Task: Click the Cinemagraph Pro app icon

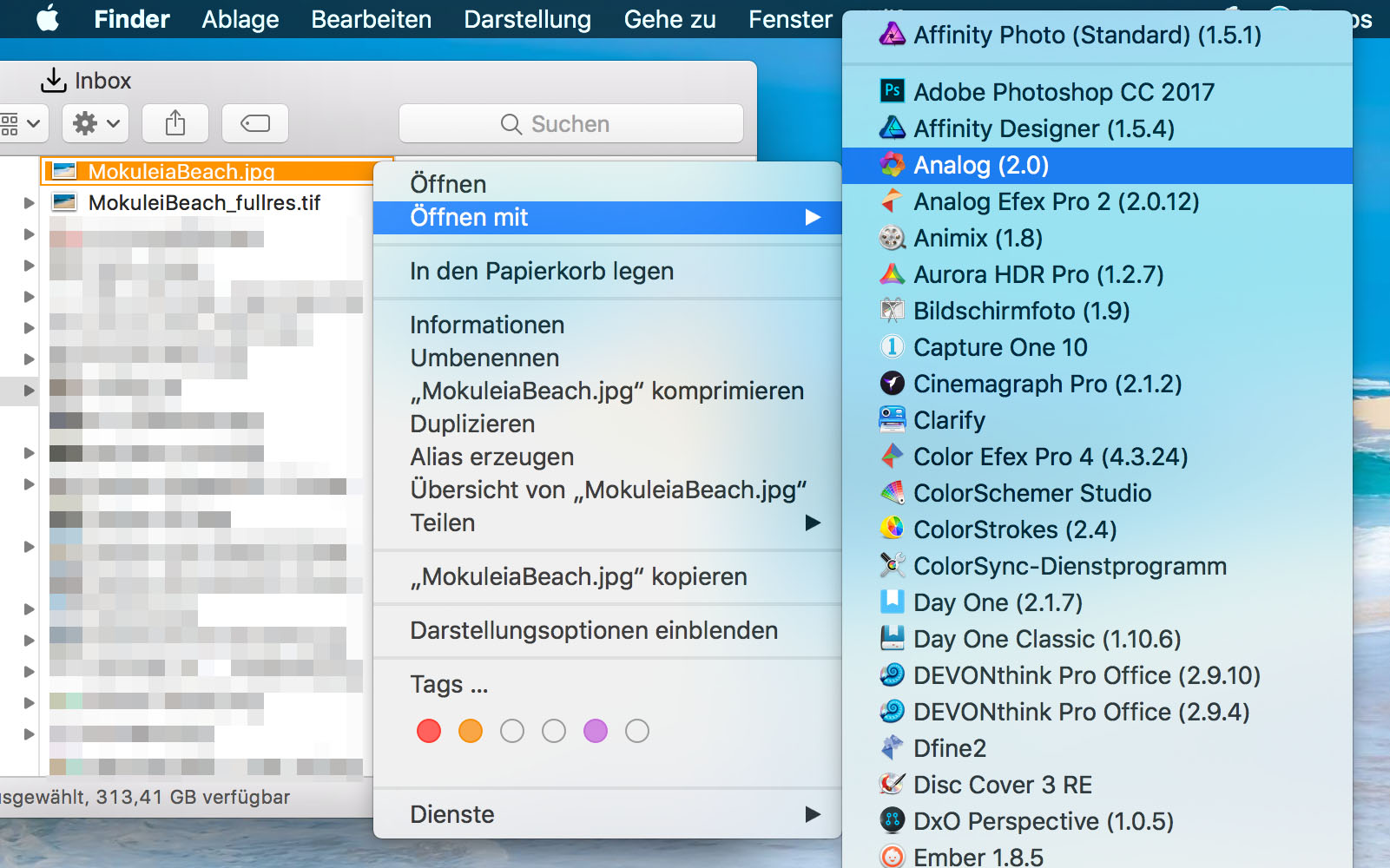Action: 892,384
